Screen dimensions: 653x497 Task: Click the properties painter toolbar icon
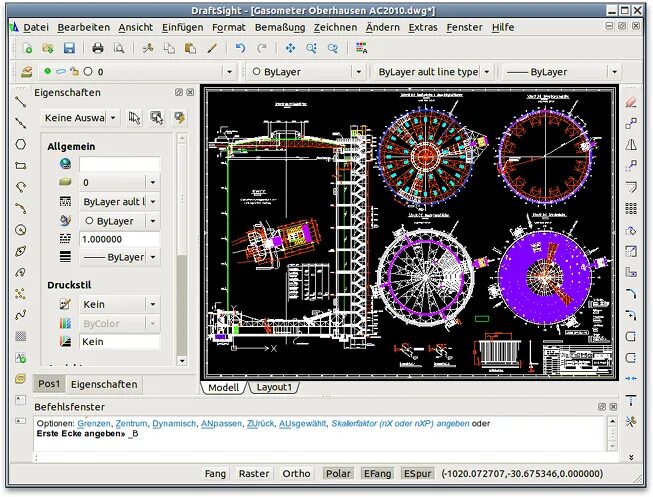click(212, 48)
